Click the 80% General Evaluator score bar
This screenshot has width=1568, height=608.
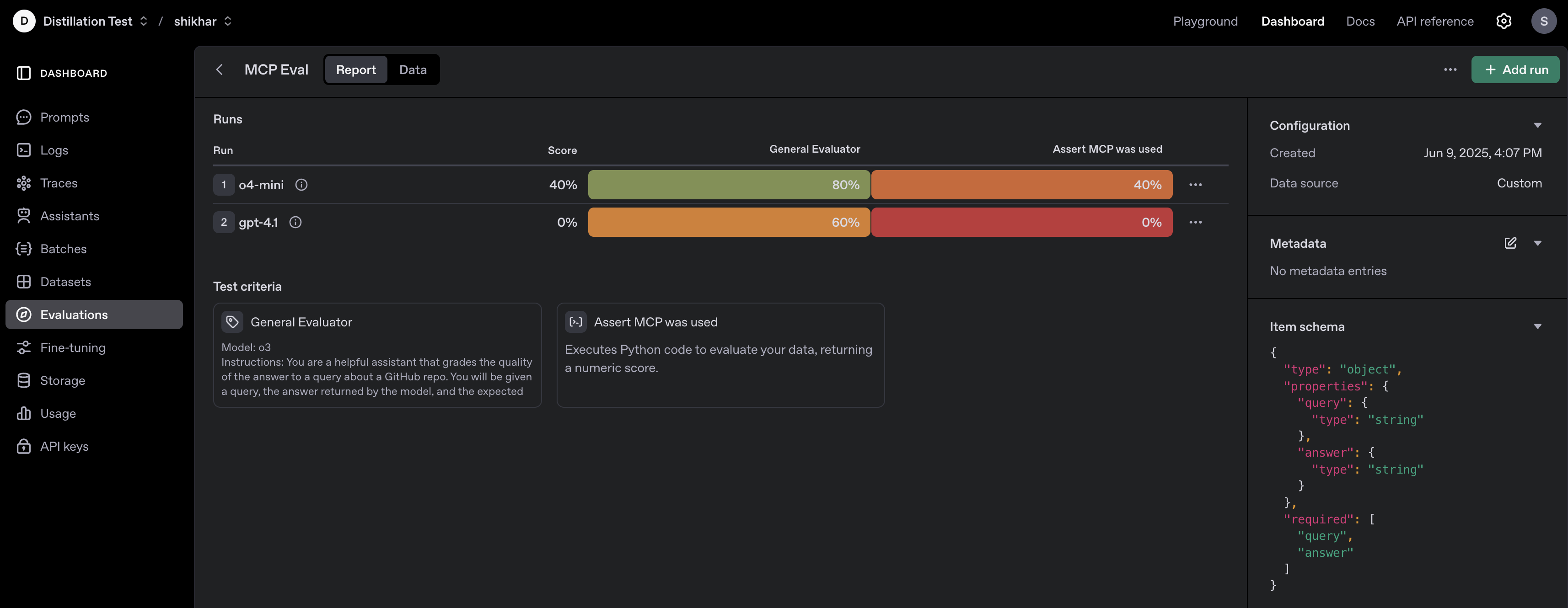(x=729, y=184)
